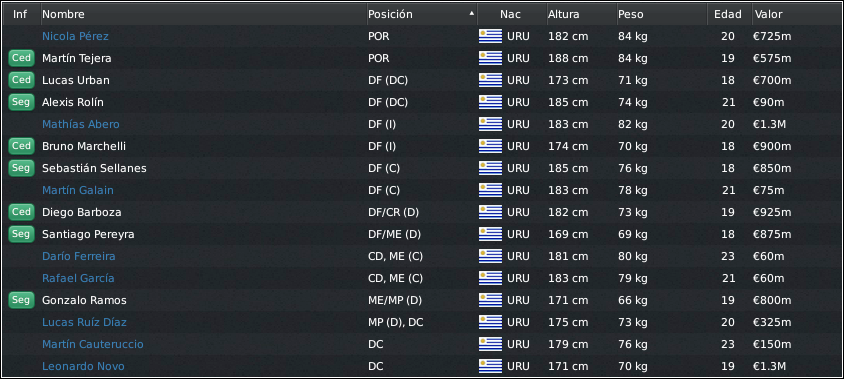Open the Martín Cauteruccio player link

(x=93, y=344)
